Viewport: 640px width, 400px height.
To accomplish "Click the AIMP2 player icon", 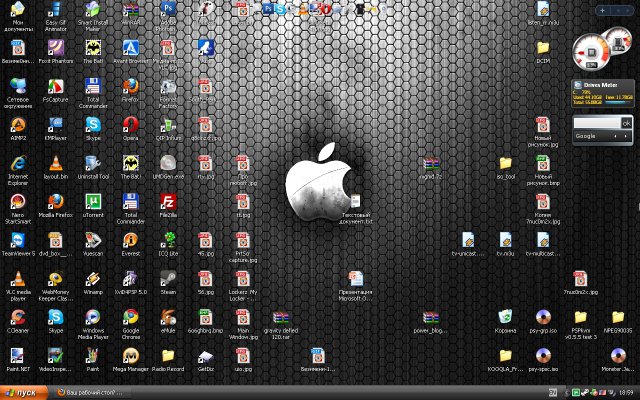I will click(x=17, y=125).
